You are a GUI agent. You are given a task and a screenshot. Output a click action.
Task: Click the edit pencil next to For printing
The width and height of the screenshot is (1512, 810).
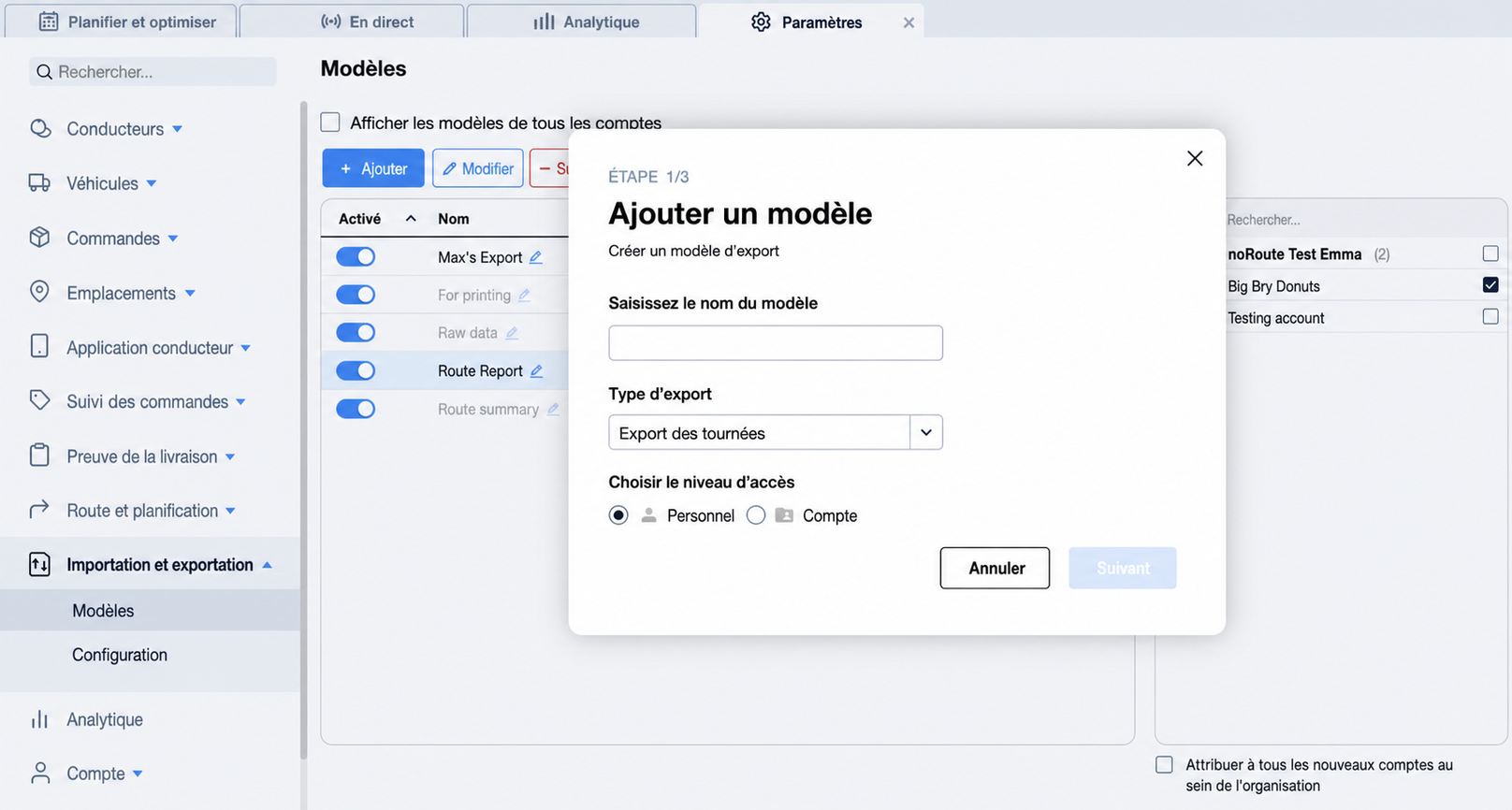[x=524, y=295]
